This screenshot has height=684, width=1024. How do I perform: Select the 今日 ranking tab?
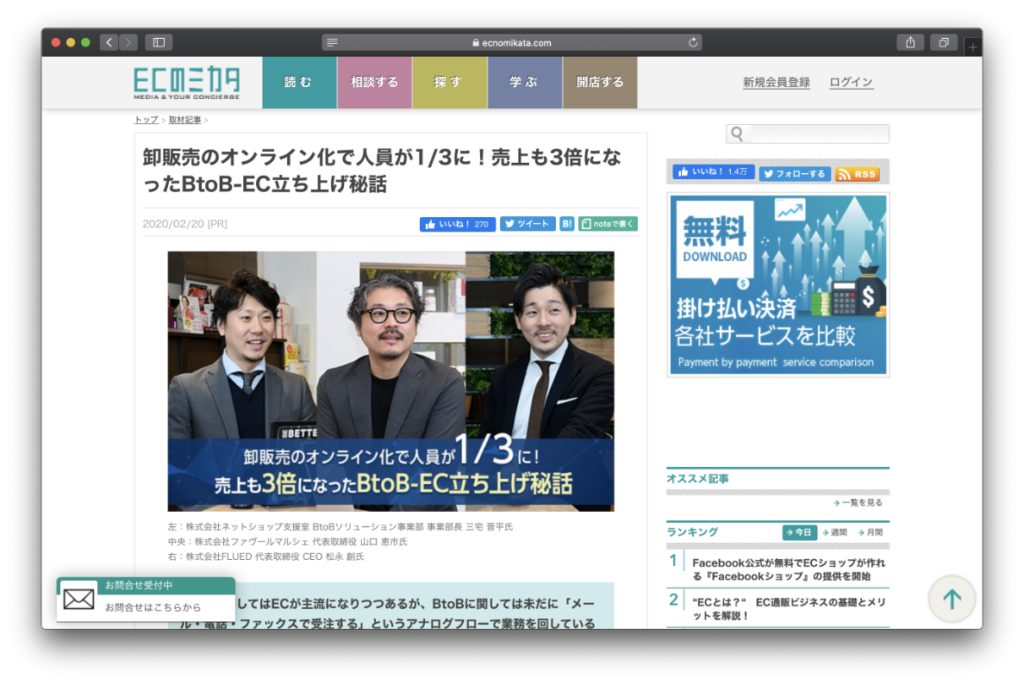tap(799, 532)
